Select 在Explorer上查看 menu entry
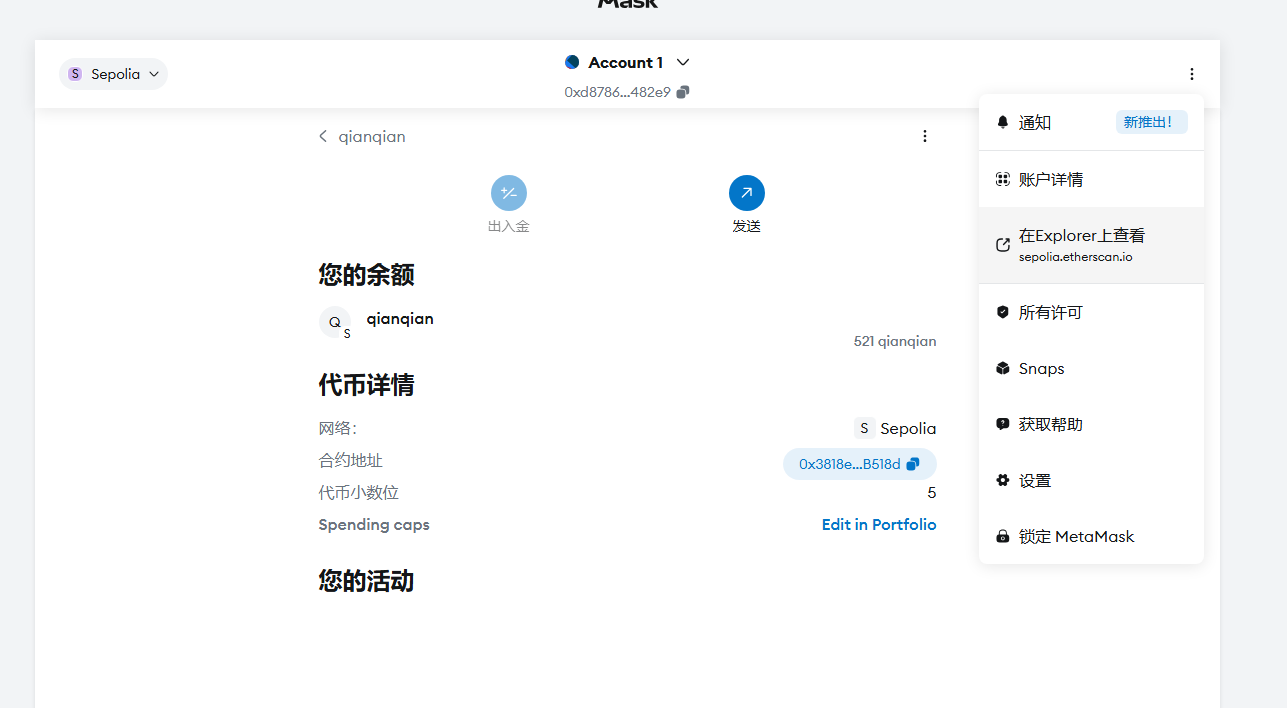1287x708 pixels. click(1091, 245)
